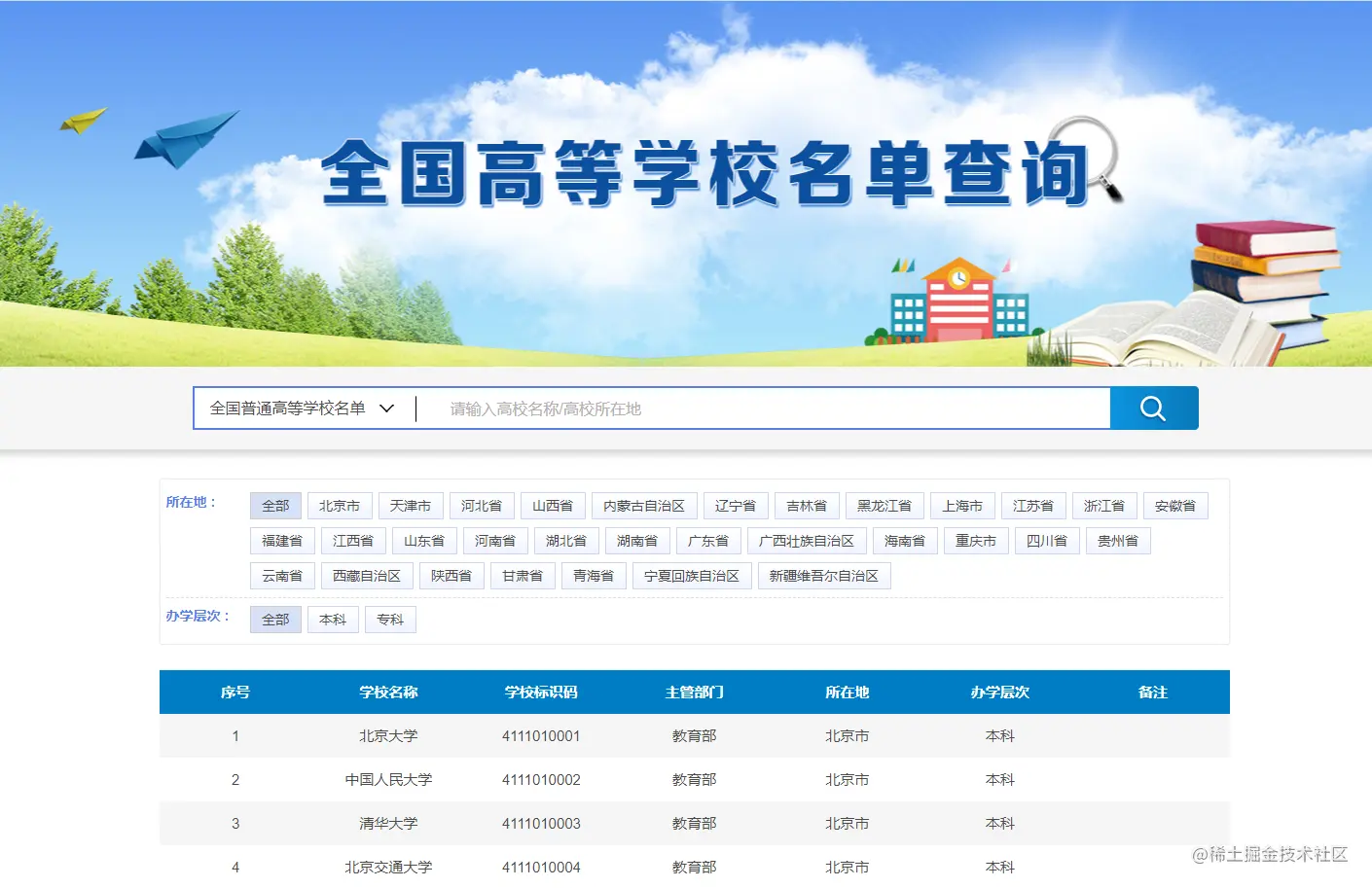Click the 中国人民大学 entry in the table
The height and width of the screenshot is (888, 1372).
(389, 779)
